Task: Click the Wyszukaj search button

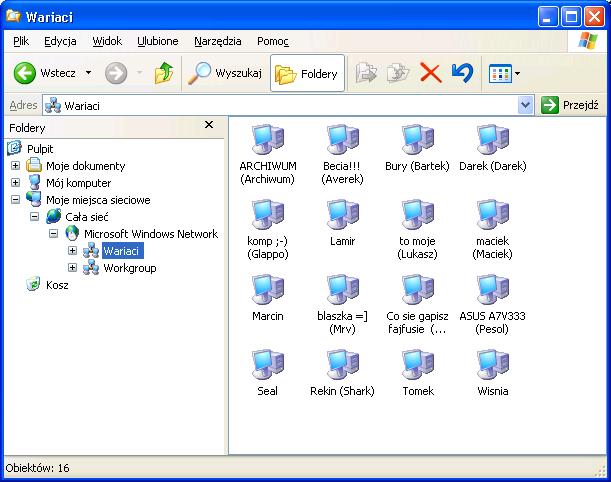Action: [225, 73]
